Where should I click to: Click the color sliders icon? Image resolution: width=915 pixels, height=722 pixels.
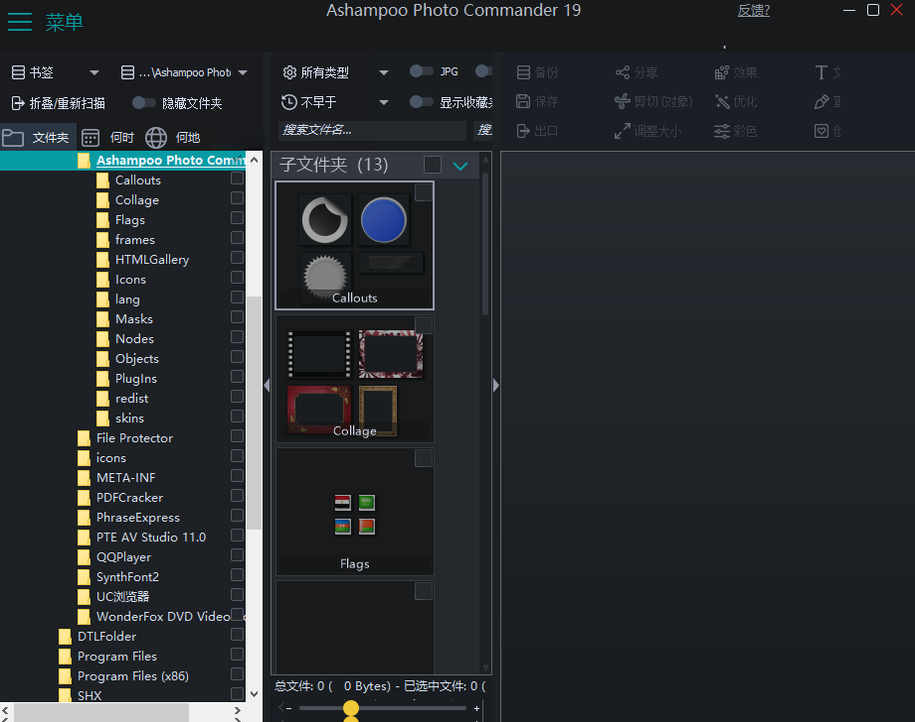(x=722, y=131)
